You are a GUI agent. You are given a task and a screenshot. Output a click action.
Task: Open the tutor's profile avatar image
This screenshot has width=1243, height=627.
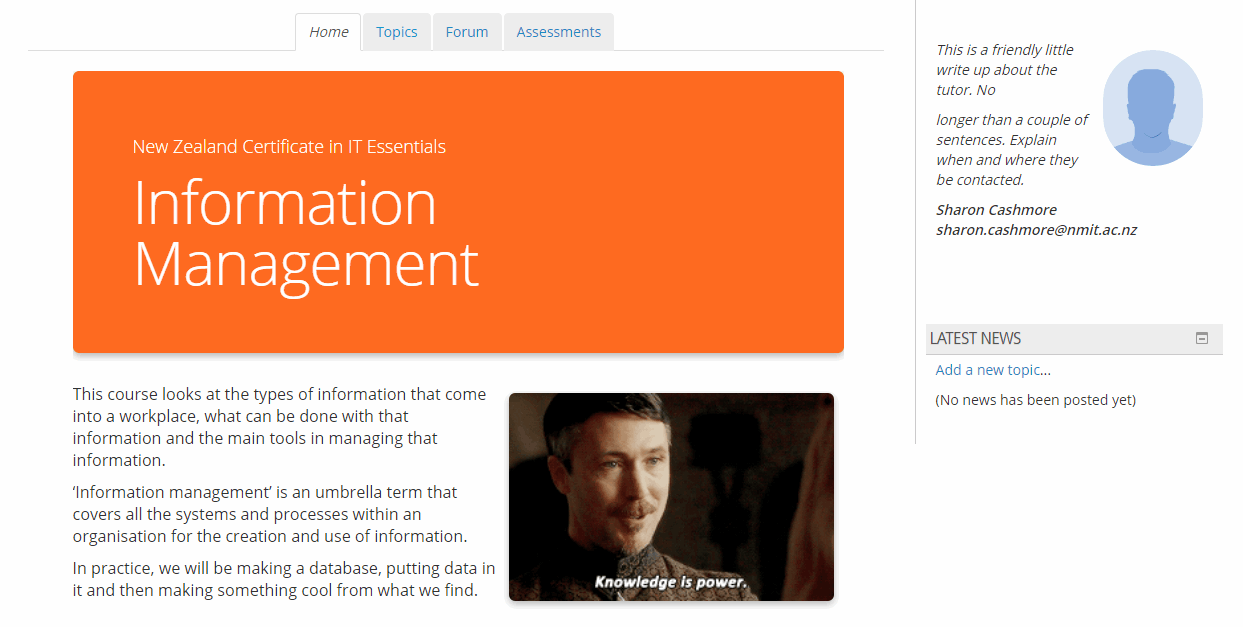click(1152, 107)
